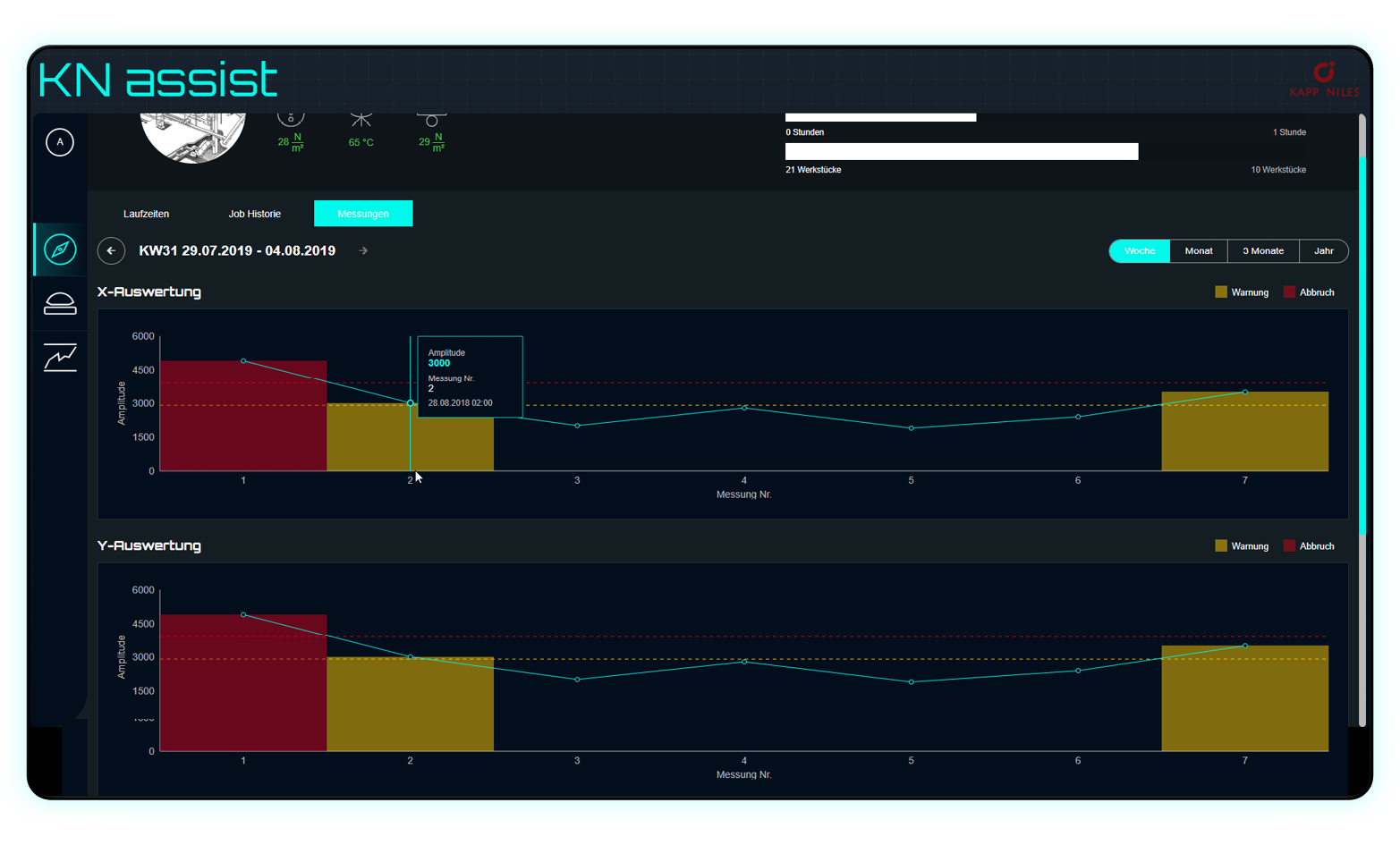Click the 21 Werkstücke label
This screenshot has height=845, width=1400.
(x=813, y=170)
